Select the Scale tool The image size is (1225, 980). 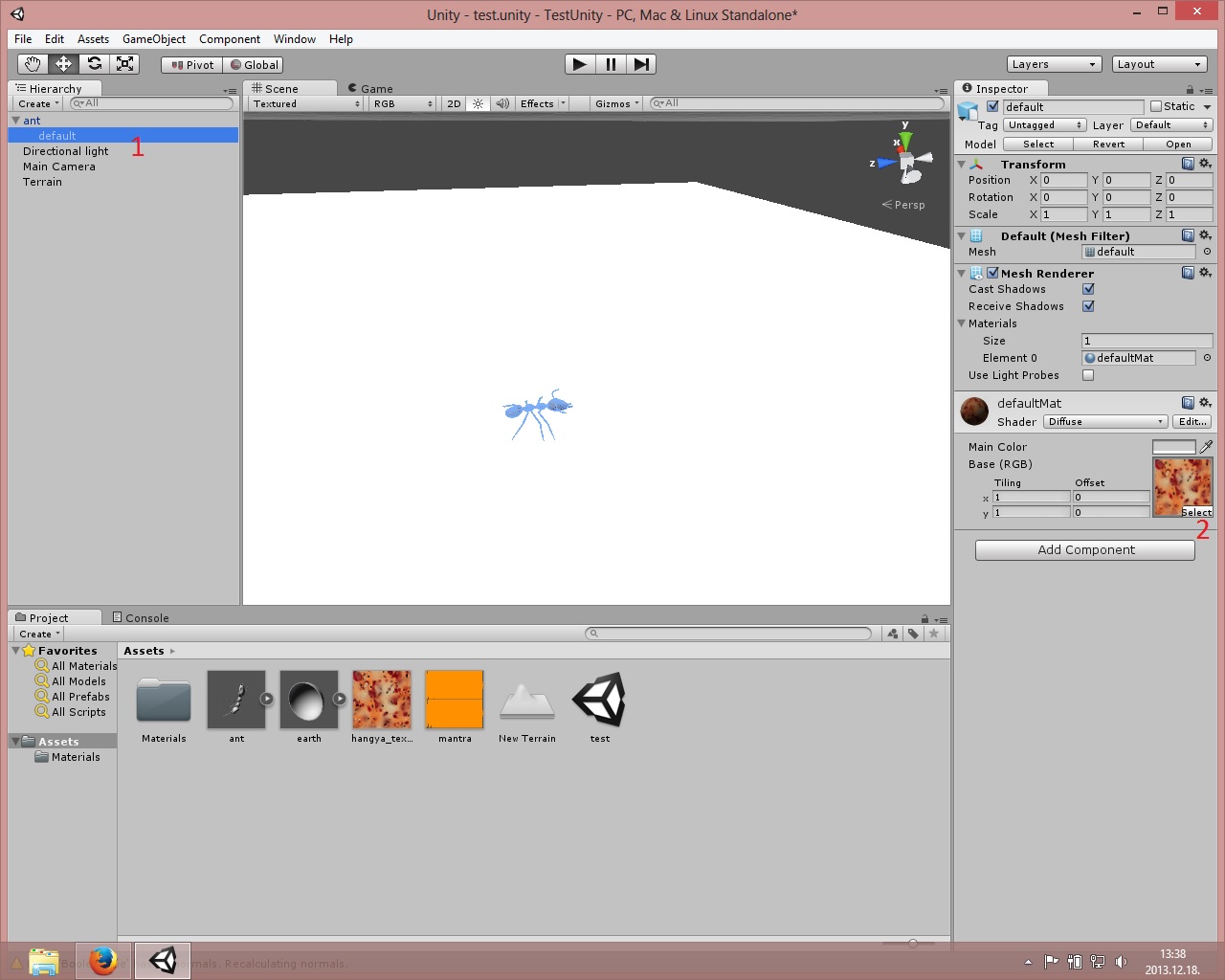click(x=124, y=64)
